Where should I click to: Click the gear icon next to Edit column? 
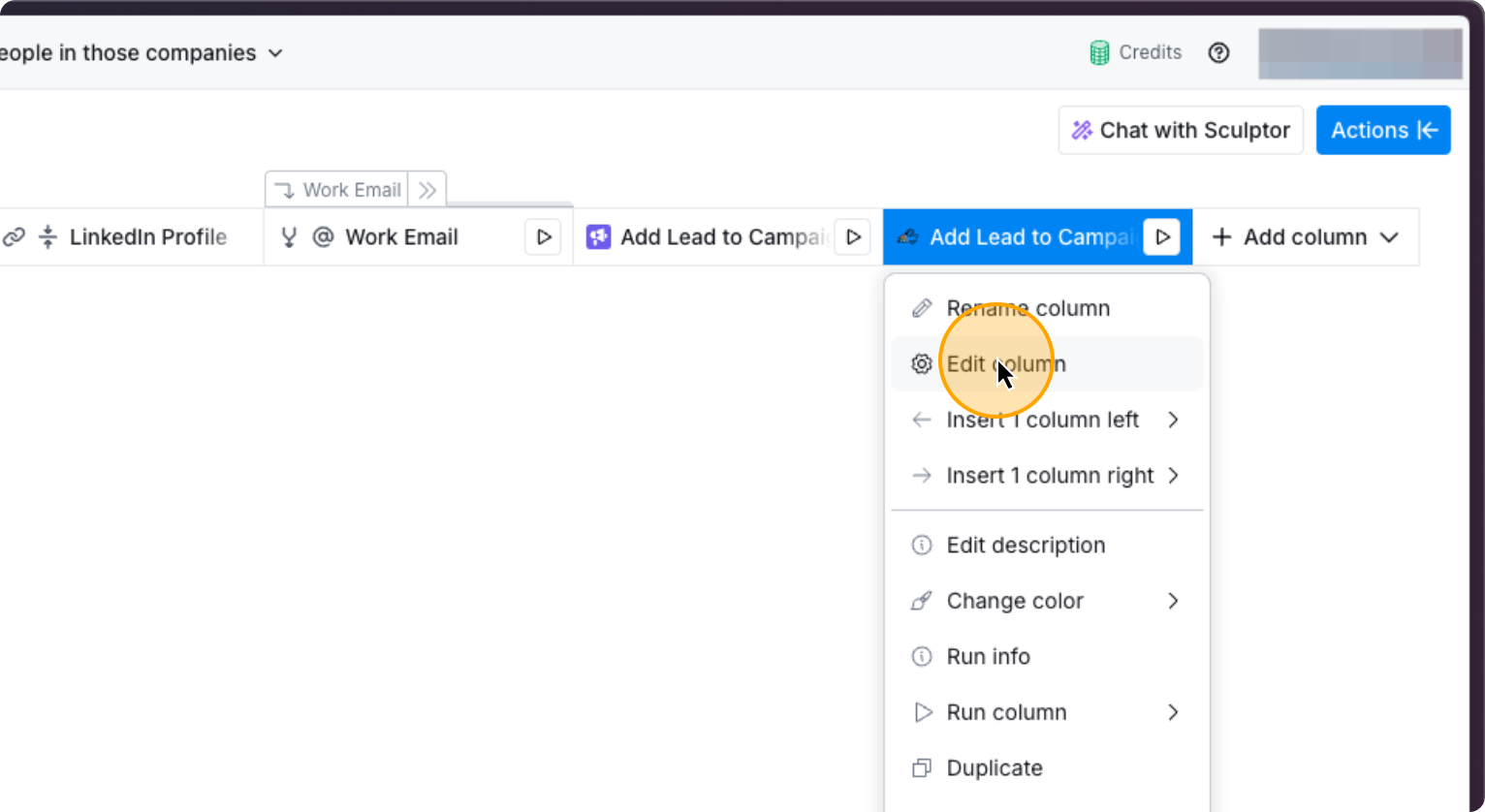(922, 363)
